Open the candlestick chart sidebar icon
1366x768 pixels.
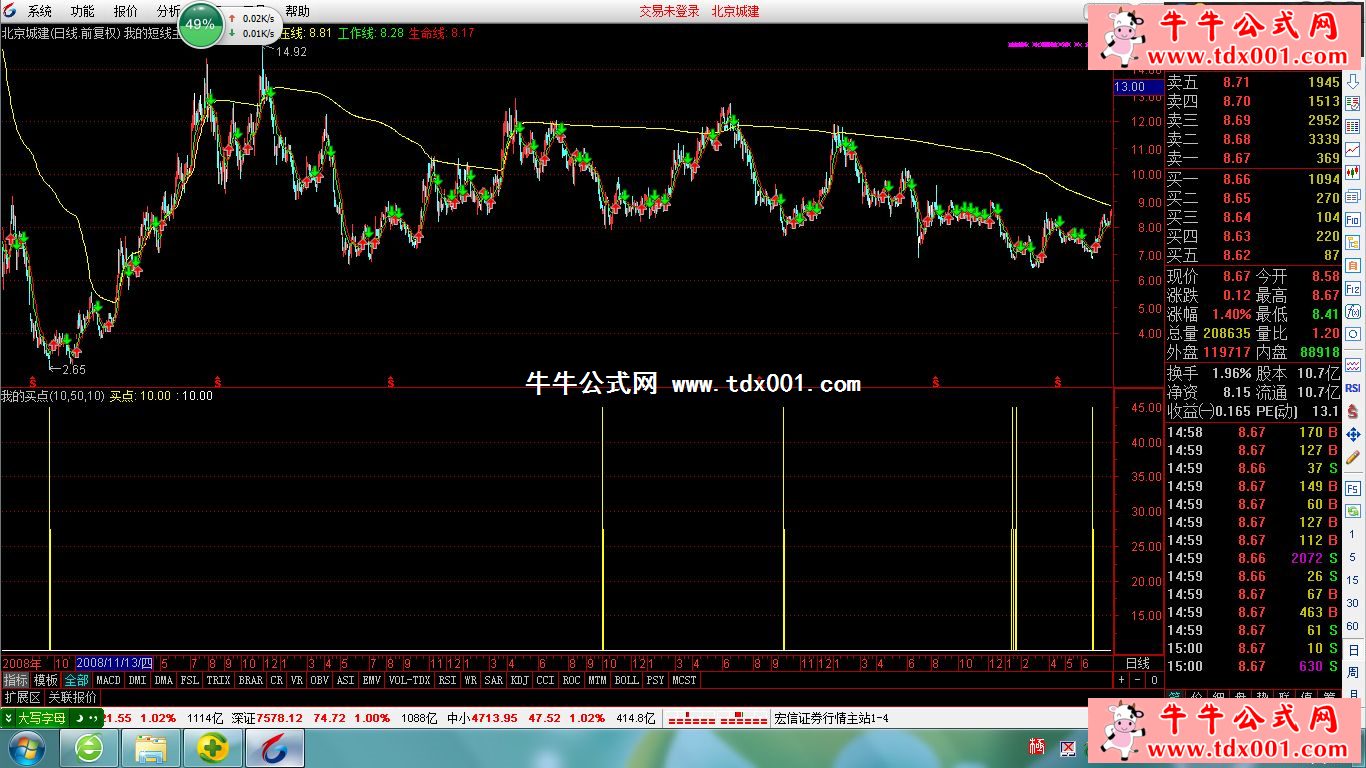point(1353,172)
